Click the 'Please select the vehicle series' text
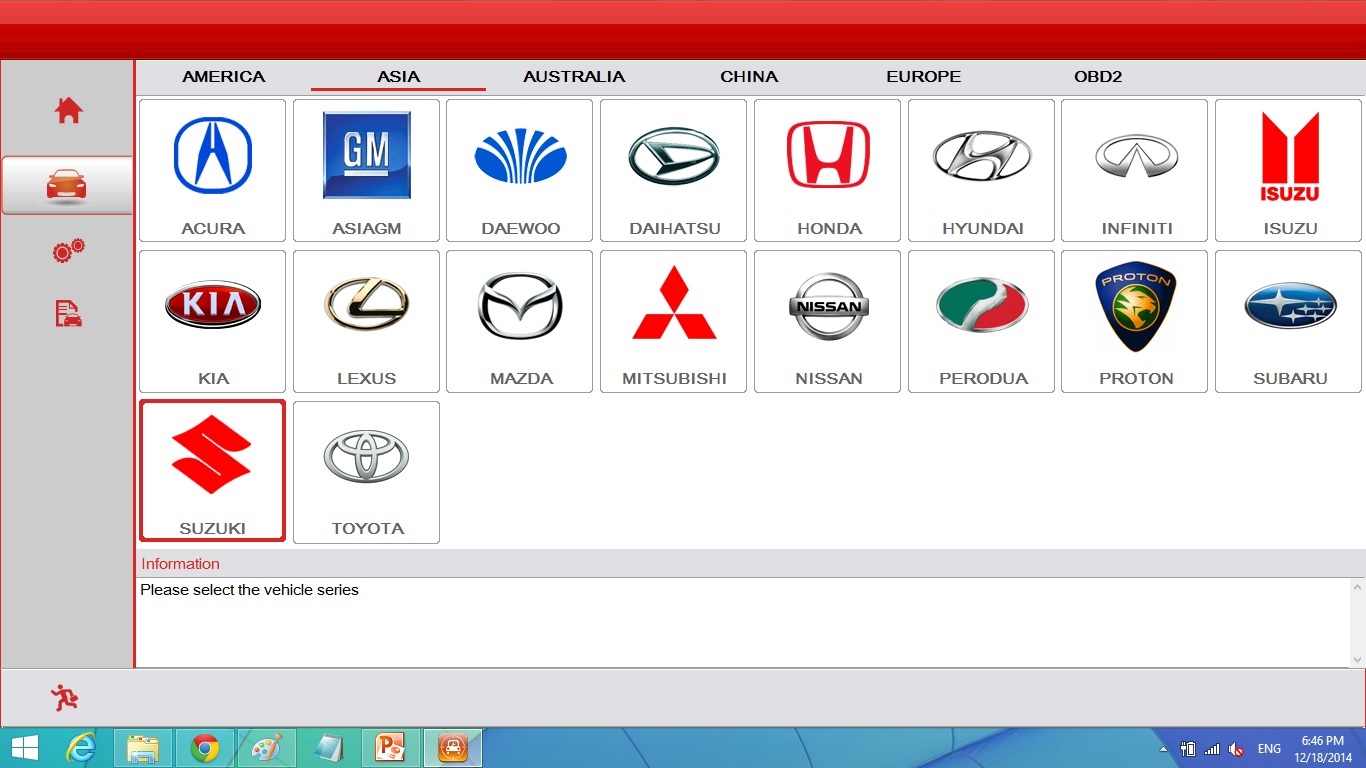 pos(249,590)
